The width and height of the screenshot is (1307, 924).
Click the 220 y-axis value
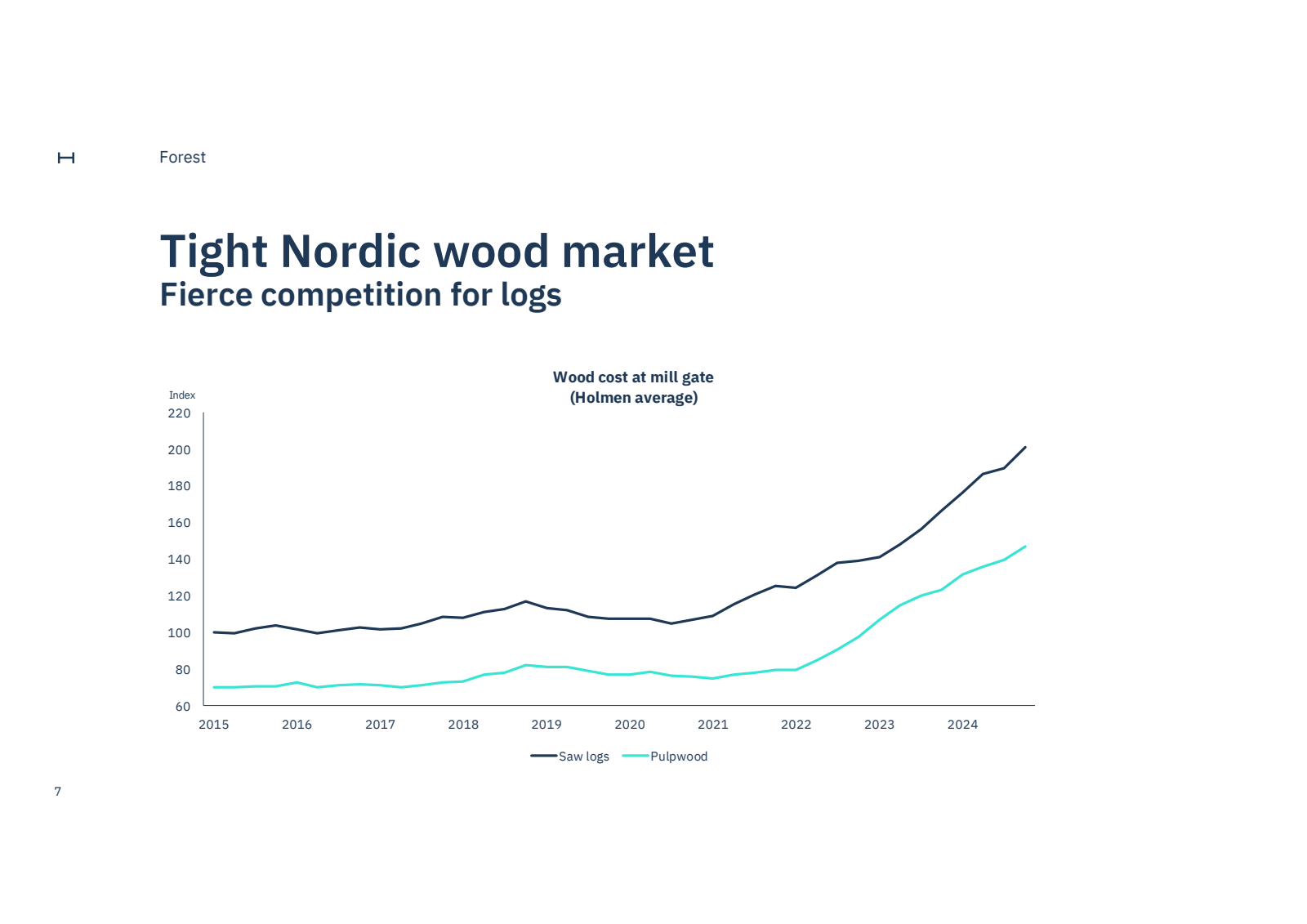point(179,413)
